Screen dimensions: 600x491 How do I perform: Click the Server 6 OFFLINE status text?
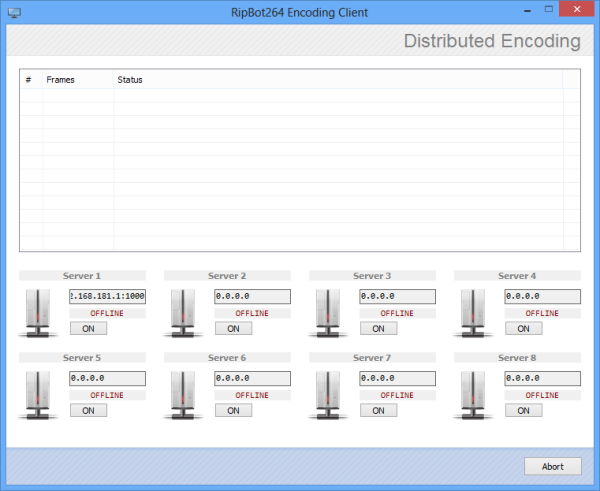[x=252, y=395]
